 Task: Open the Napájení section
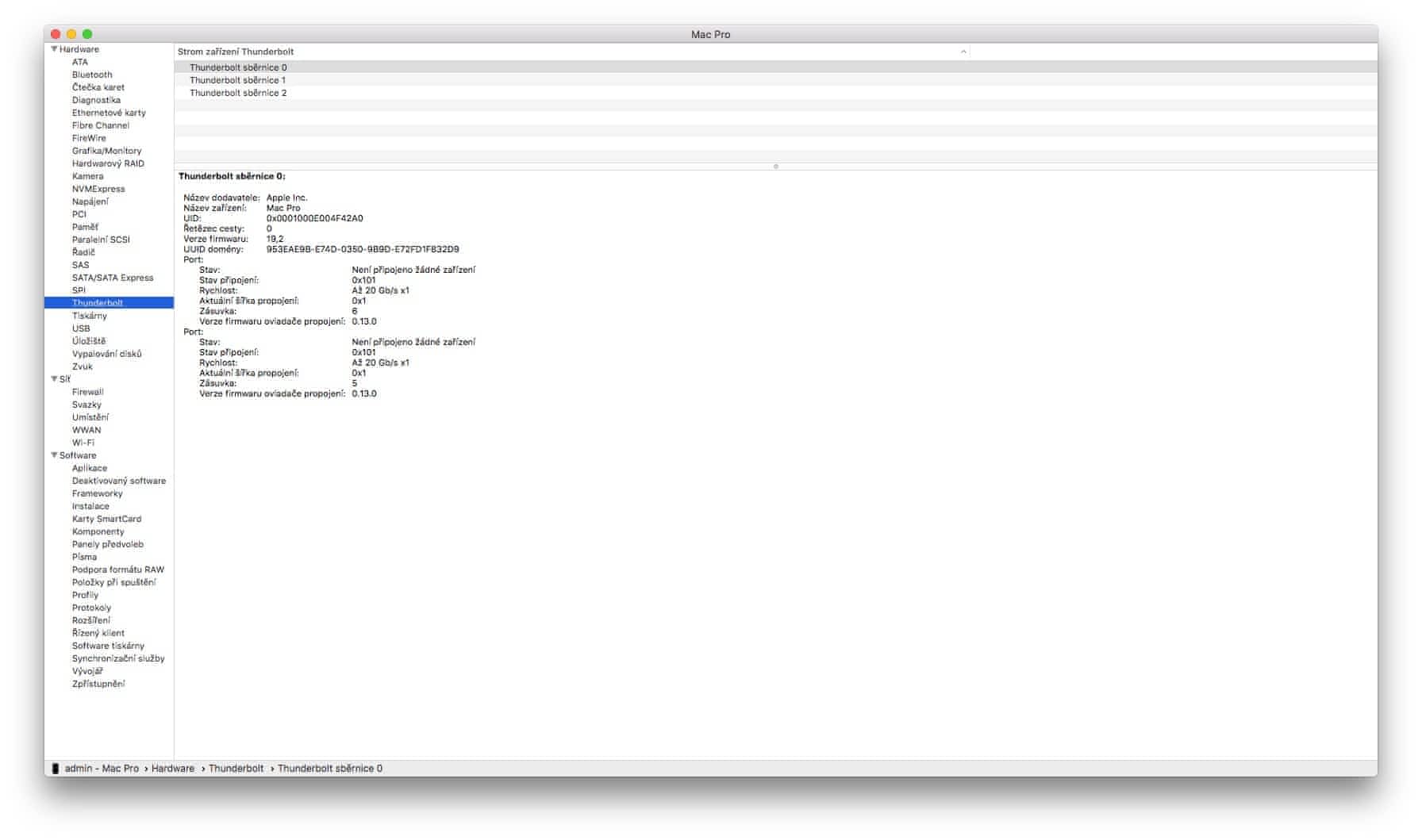tap(90, 201)
